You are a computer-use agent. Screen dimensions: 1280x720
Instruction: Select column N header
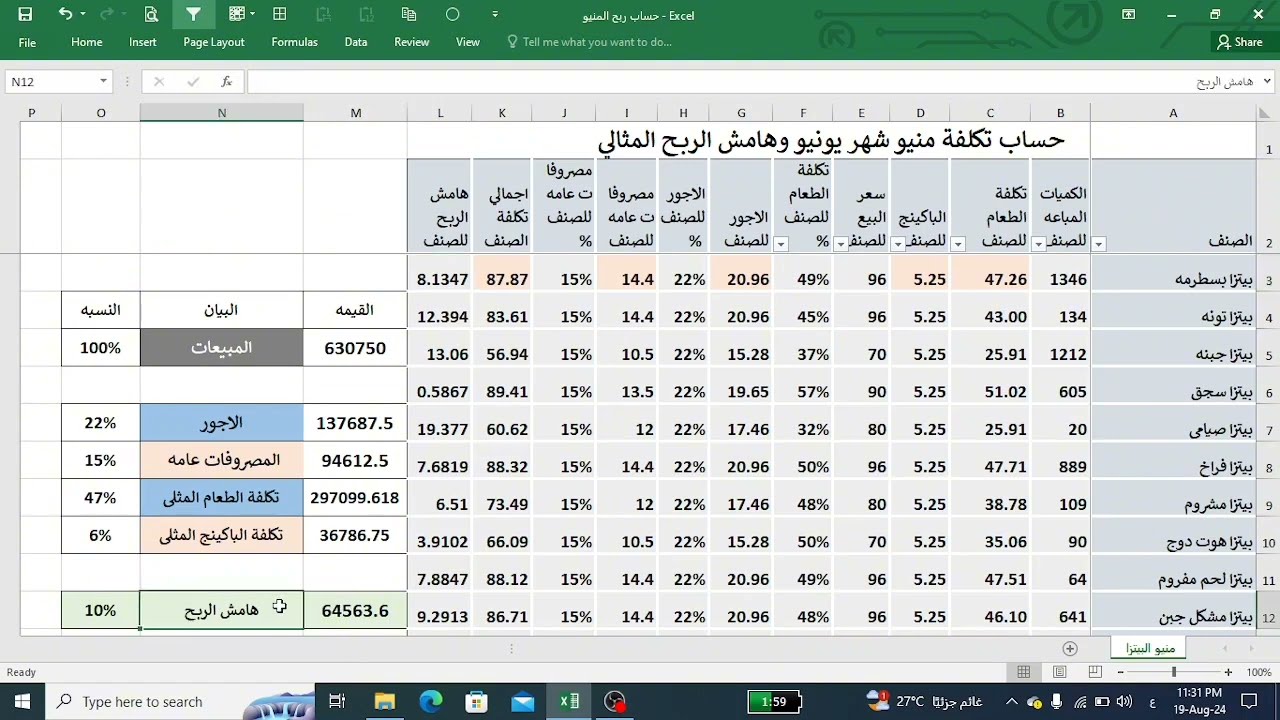(x=222, y=113)
